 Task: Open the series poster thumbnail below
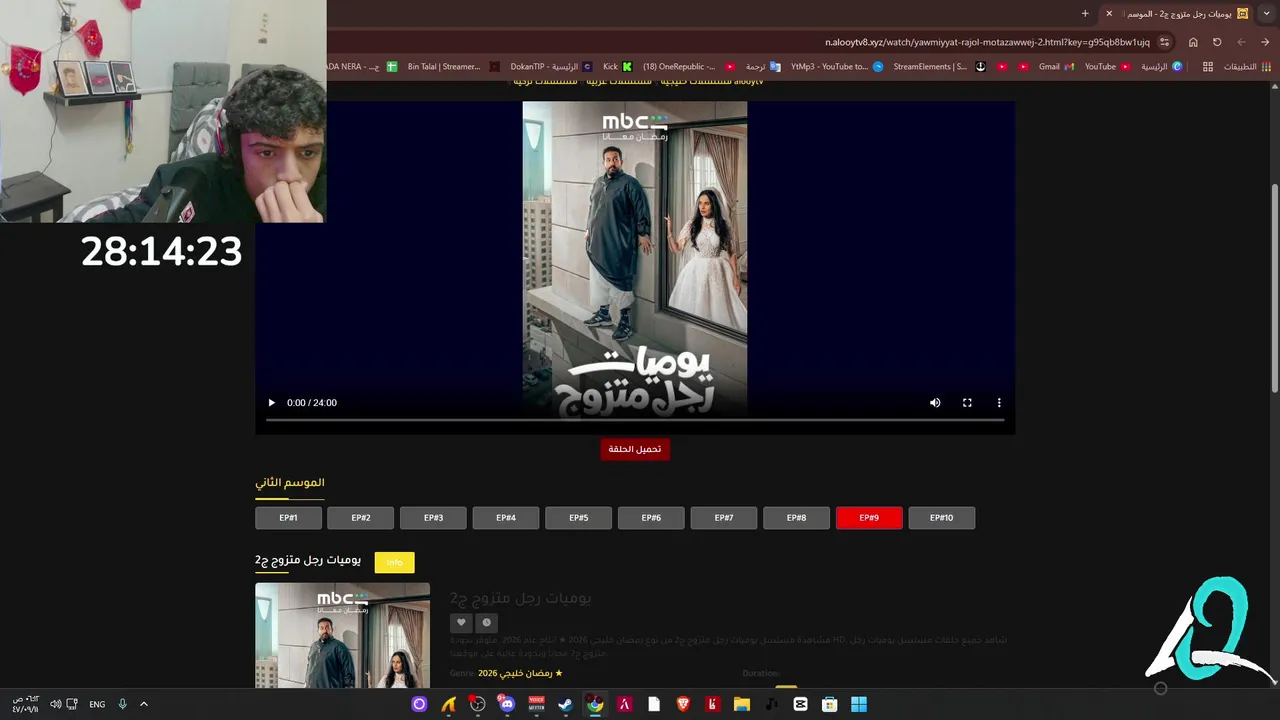(x=342, y=635)
